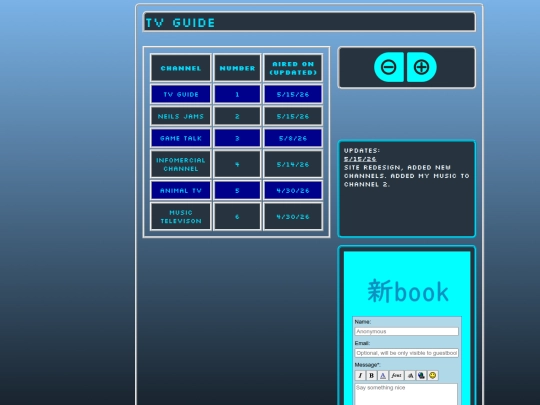Viewport: 540px width, 405px height.
Task: Click channel number 3 cell
Action: click(237, 138)
